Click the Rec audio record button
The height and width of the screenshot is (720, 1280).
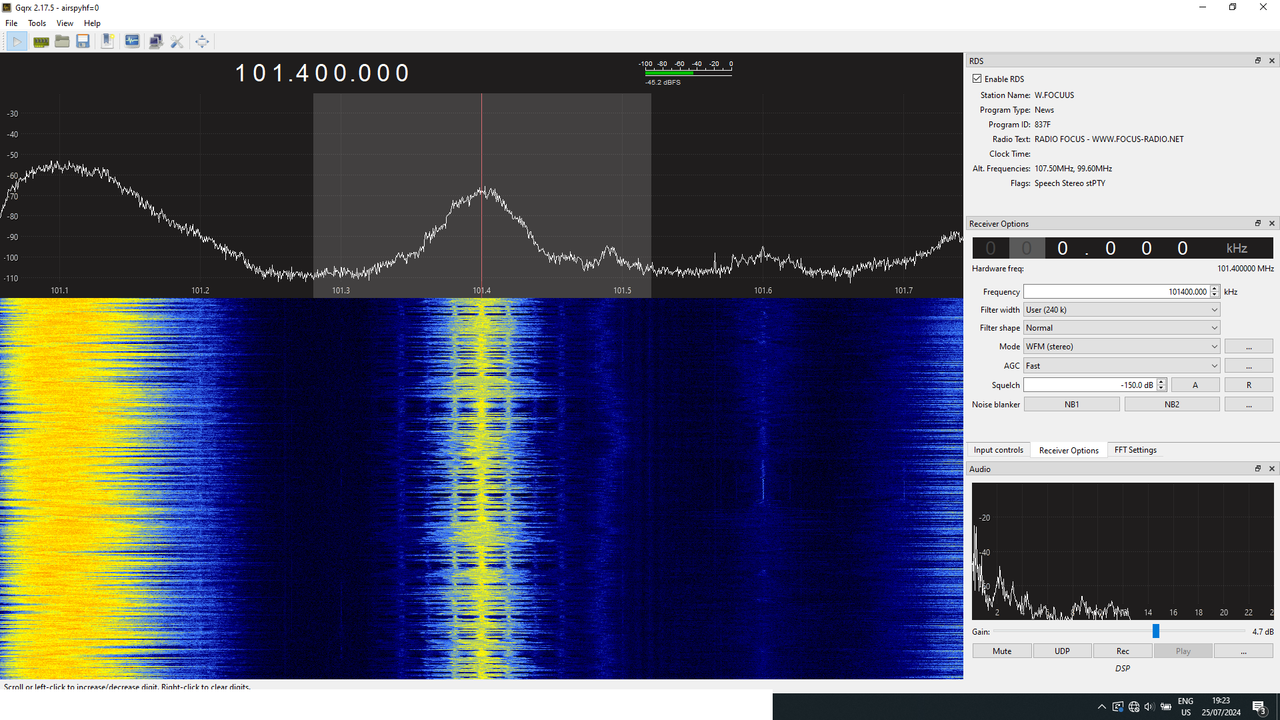1123,651
